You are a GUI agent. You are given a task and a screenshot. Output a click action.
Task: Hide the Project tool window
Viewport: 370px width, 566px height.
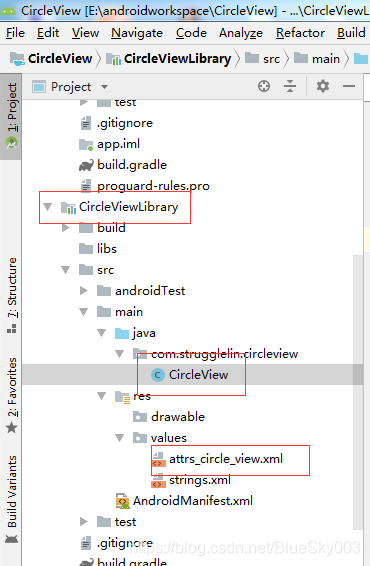click(349, 86)
